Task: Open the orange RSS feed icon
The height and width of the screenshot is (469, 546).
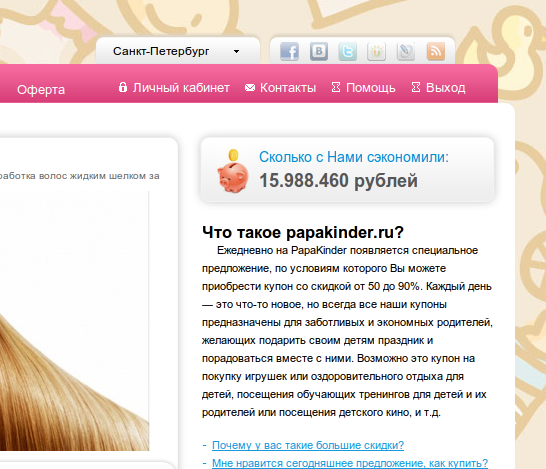Action: point(436,52)
